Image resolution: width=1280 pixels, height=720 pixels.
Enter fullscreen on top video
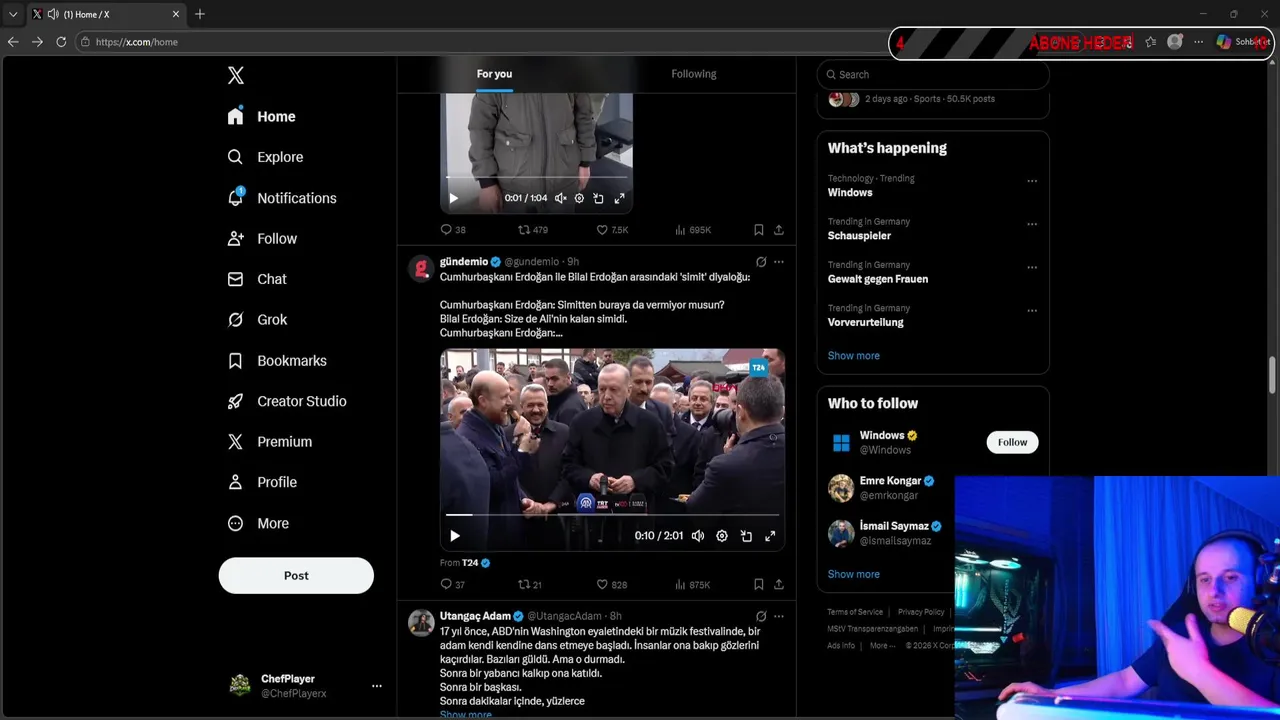(x=619, y=198)
